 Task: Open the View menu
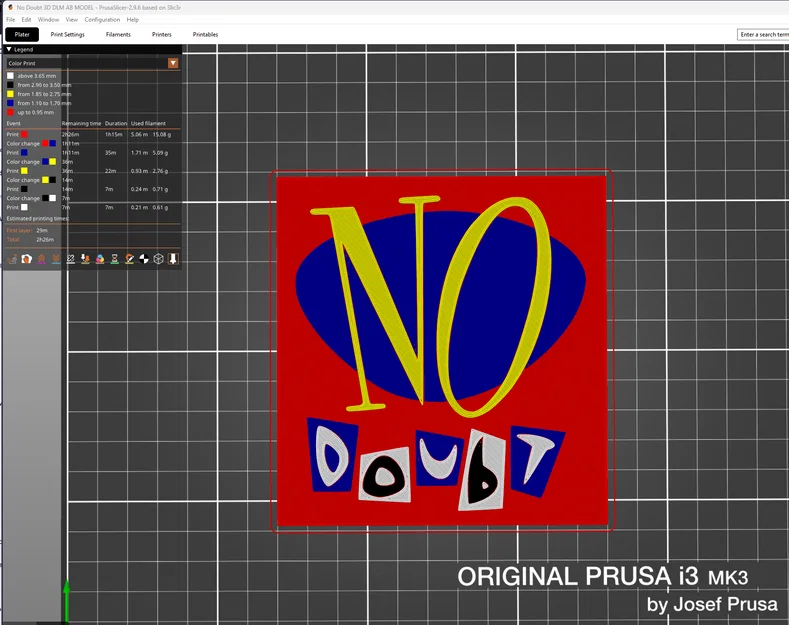tap(71, 20)
